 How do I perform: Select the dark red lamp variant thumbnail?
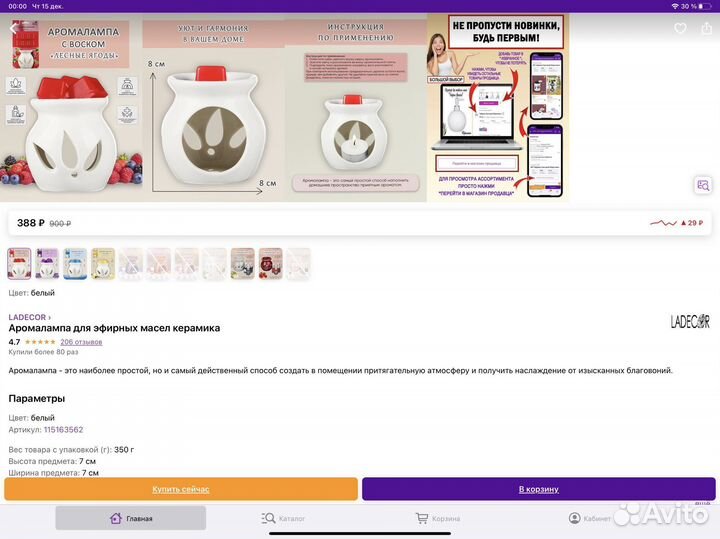coord(270,264)
